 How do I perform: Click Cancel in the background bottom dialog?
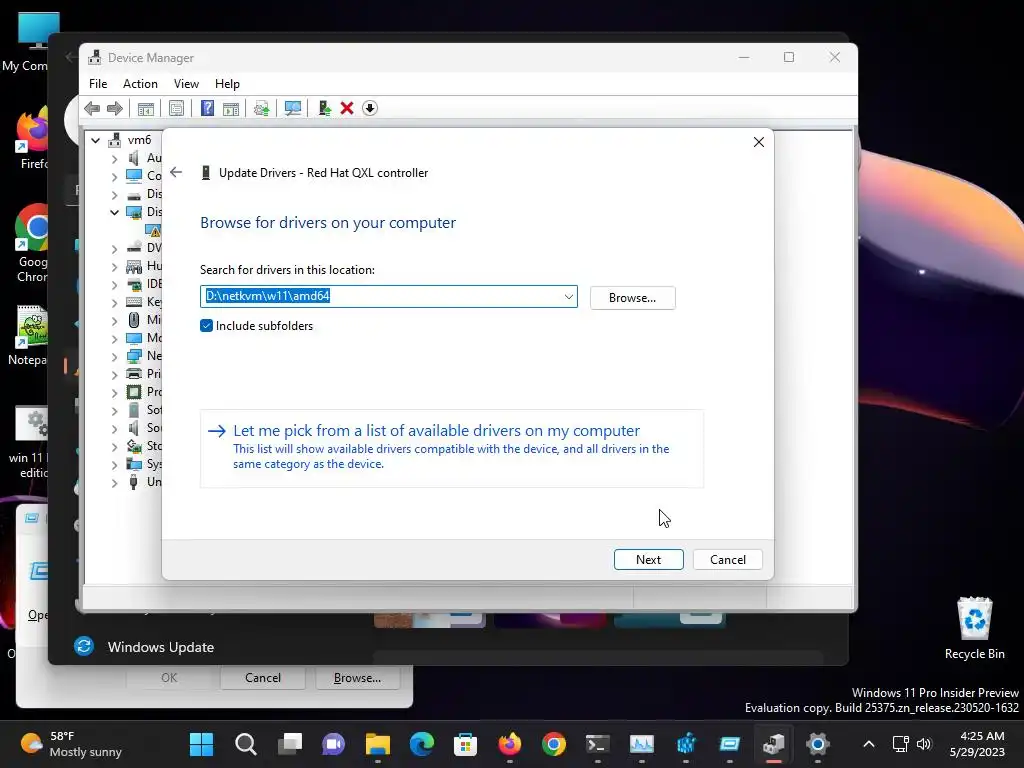click(x=263, y=678)
